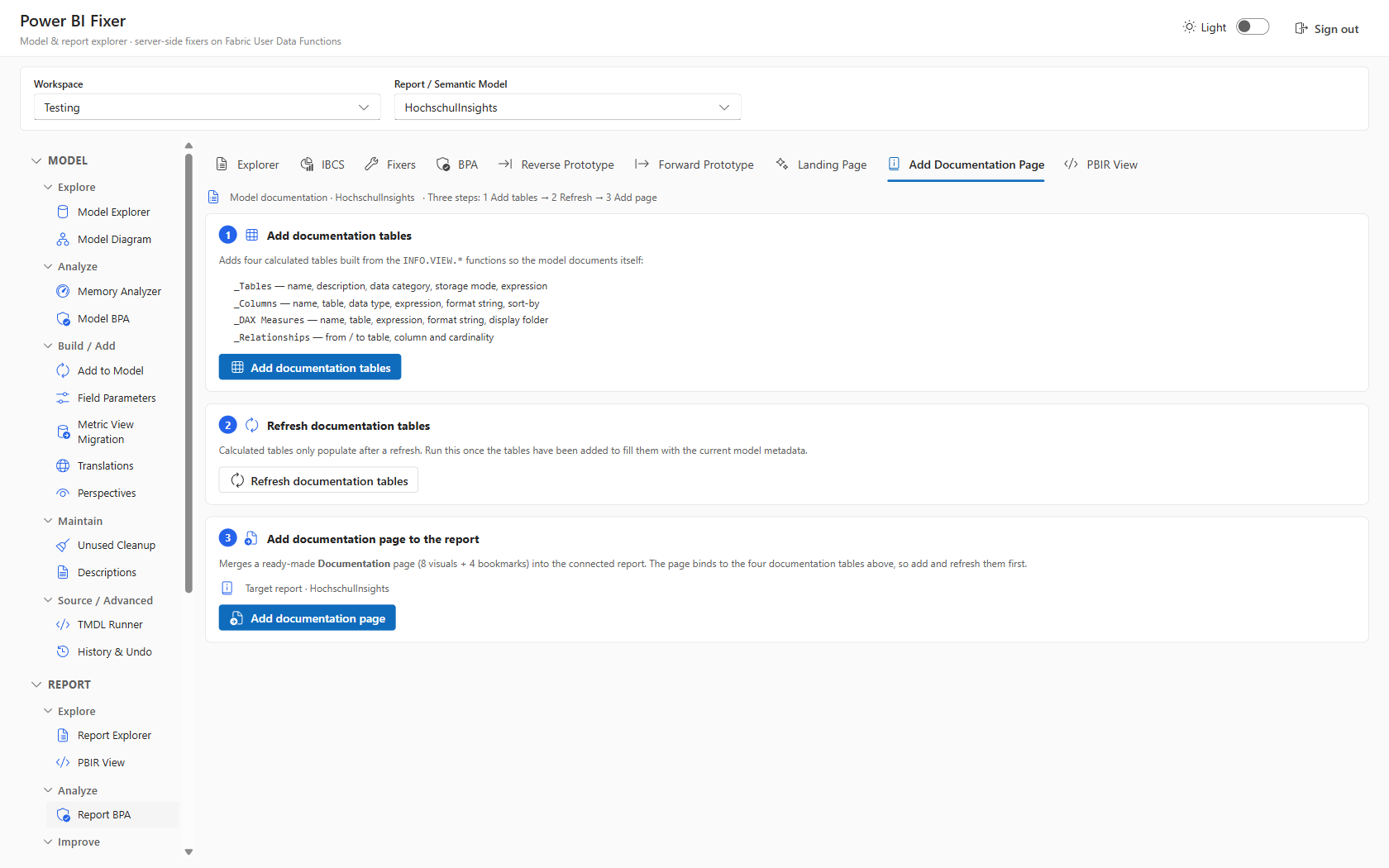Click the Power BI Fixer title

[73, 21]
